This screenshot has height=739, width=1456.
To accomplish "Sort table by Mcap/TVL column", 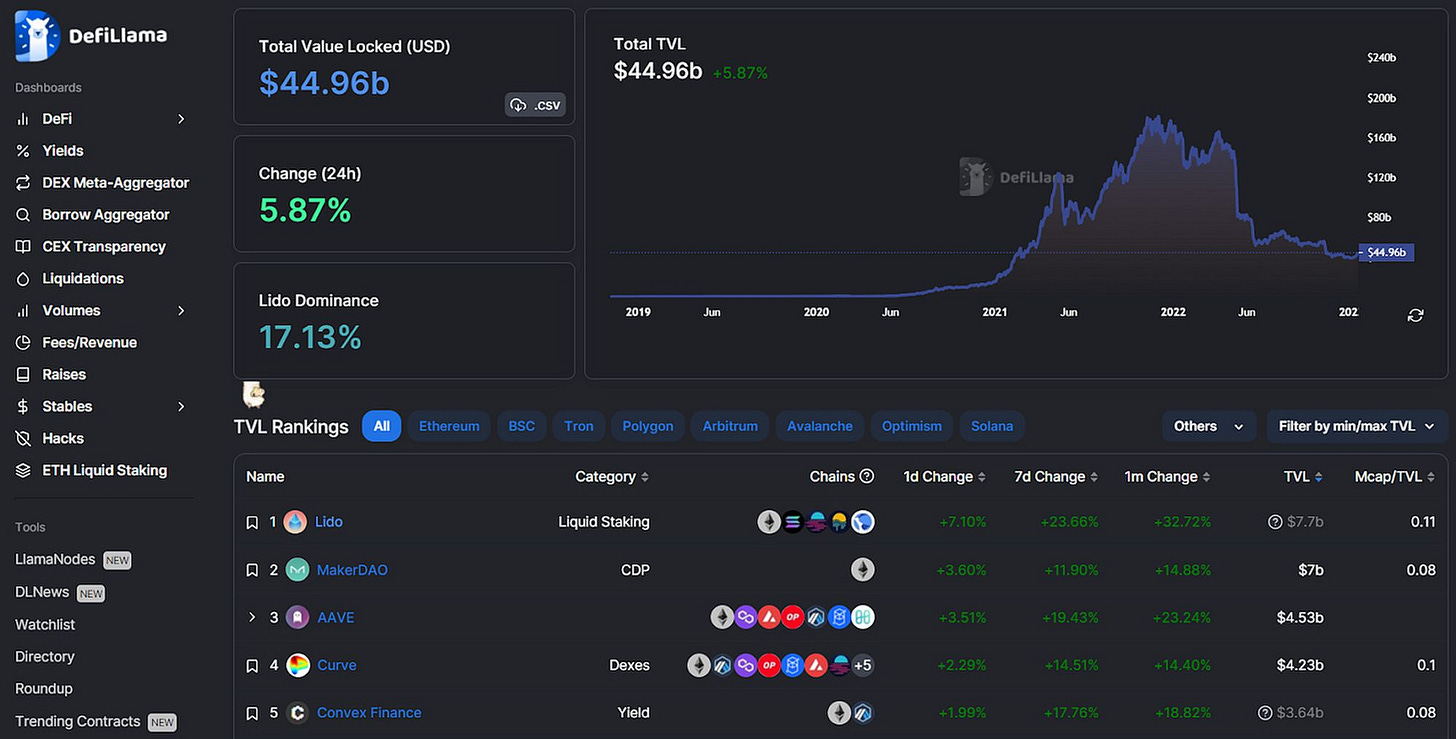I will point(1395,477).
